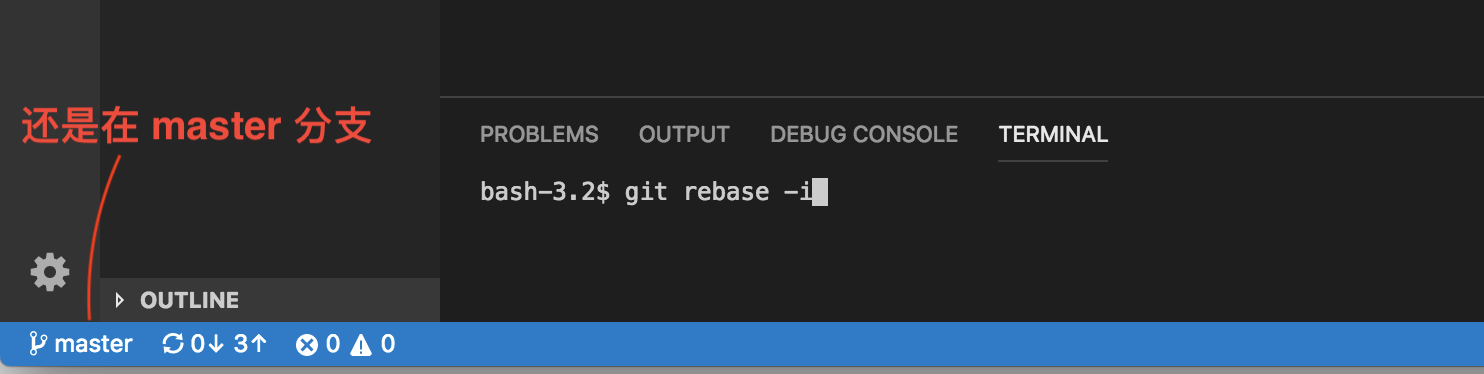Click the warning count beside the triangle
This screenshot has width=1484, height=374.
pos(387,345)
